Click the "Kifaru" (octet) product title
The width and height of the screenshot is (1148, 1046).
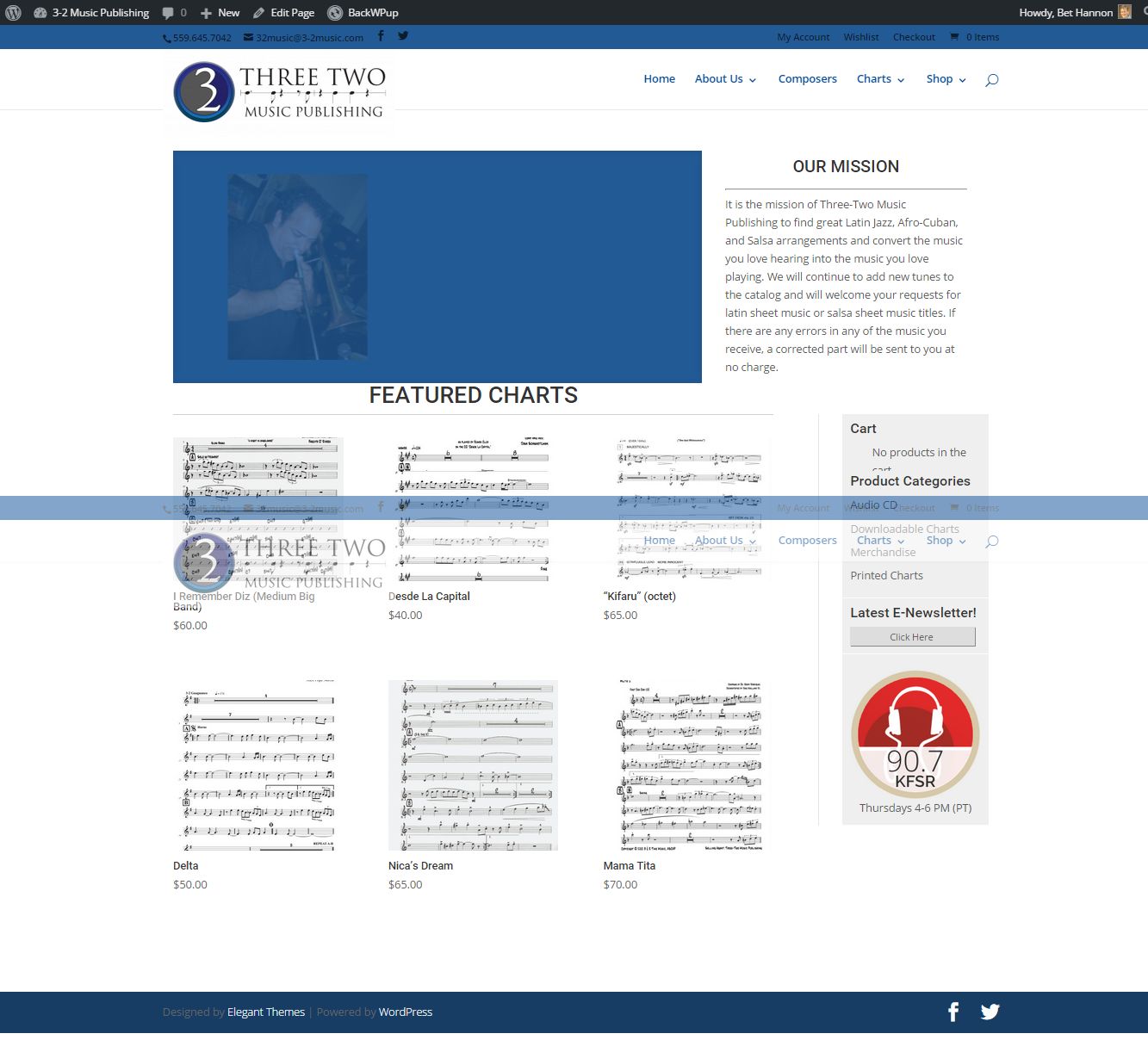pos(640,597)
